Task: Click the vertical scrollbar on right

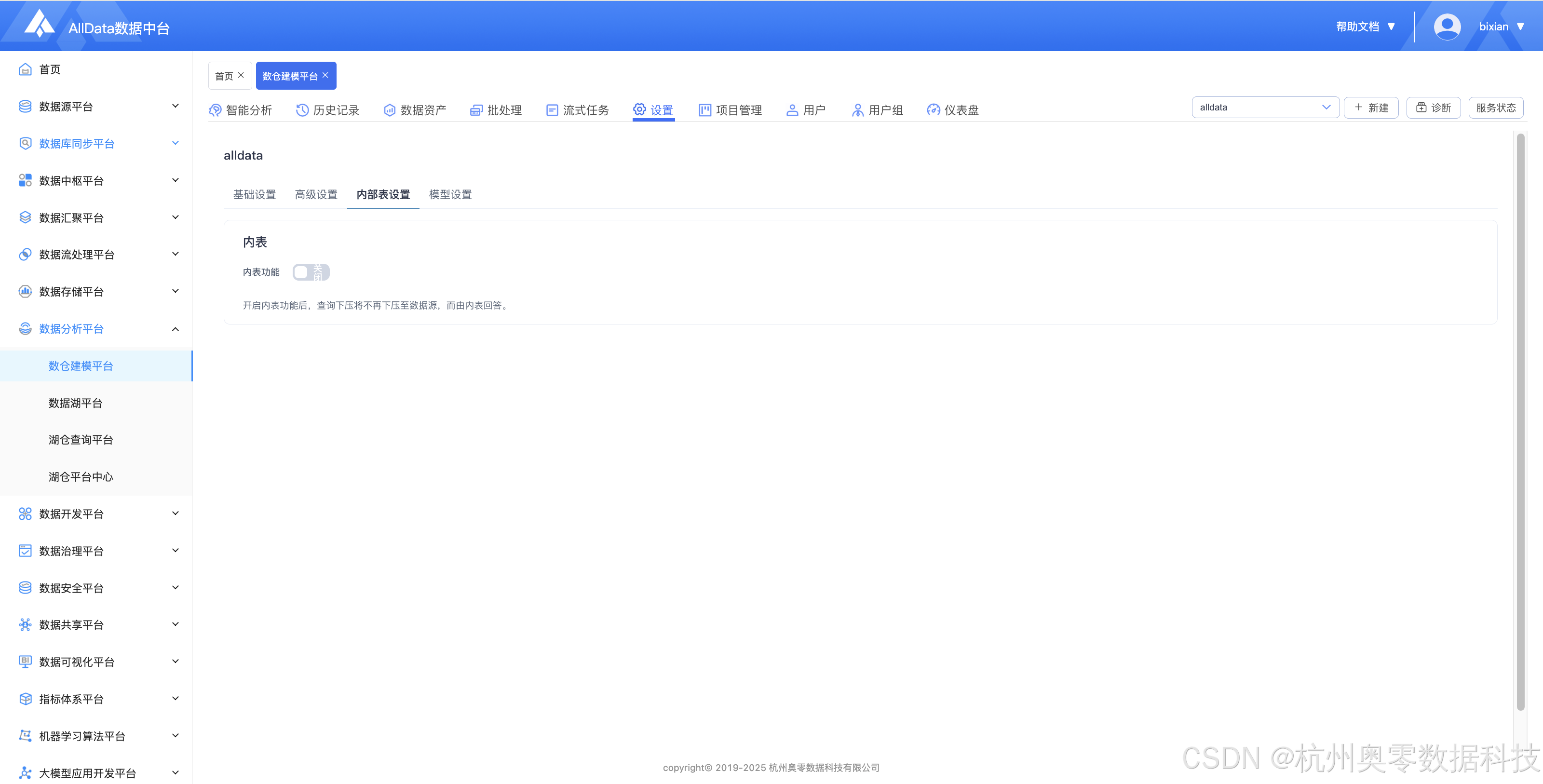Action: 1520,419
